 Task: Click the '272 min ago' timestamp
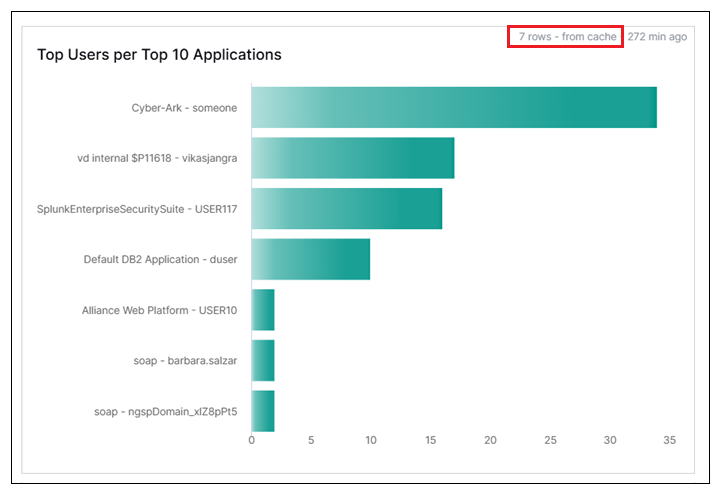[x=657, y=36]
